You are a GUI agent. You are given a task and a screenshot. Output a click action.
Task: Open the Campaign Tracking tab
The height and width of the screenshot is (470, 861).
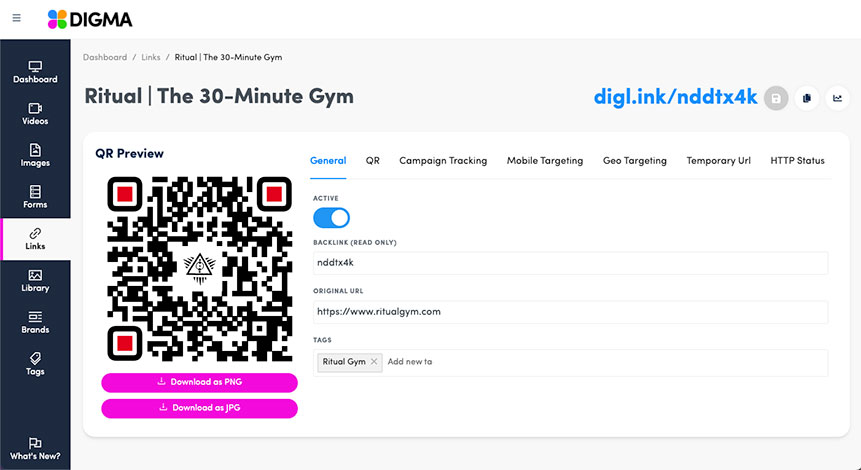[443, 161]
